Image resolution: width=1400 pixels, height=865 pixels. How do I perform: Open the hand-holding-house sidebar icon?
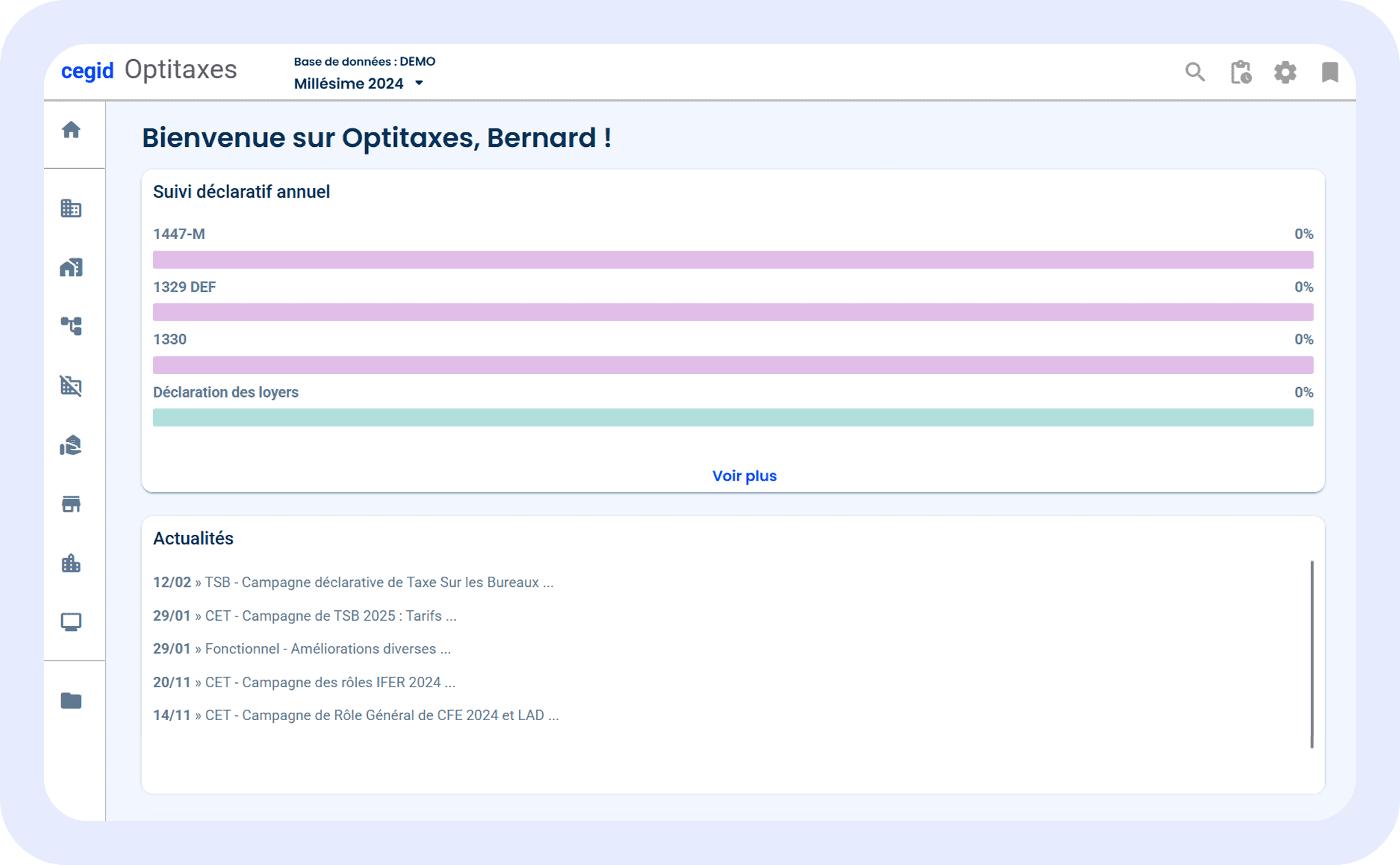[71, 446]
